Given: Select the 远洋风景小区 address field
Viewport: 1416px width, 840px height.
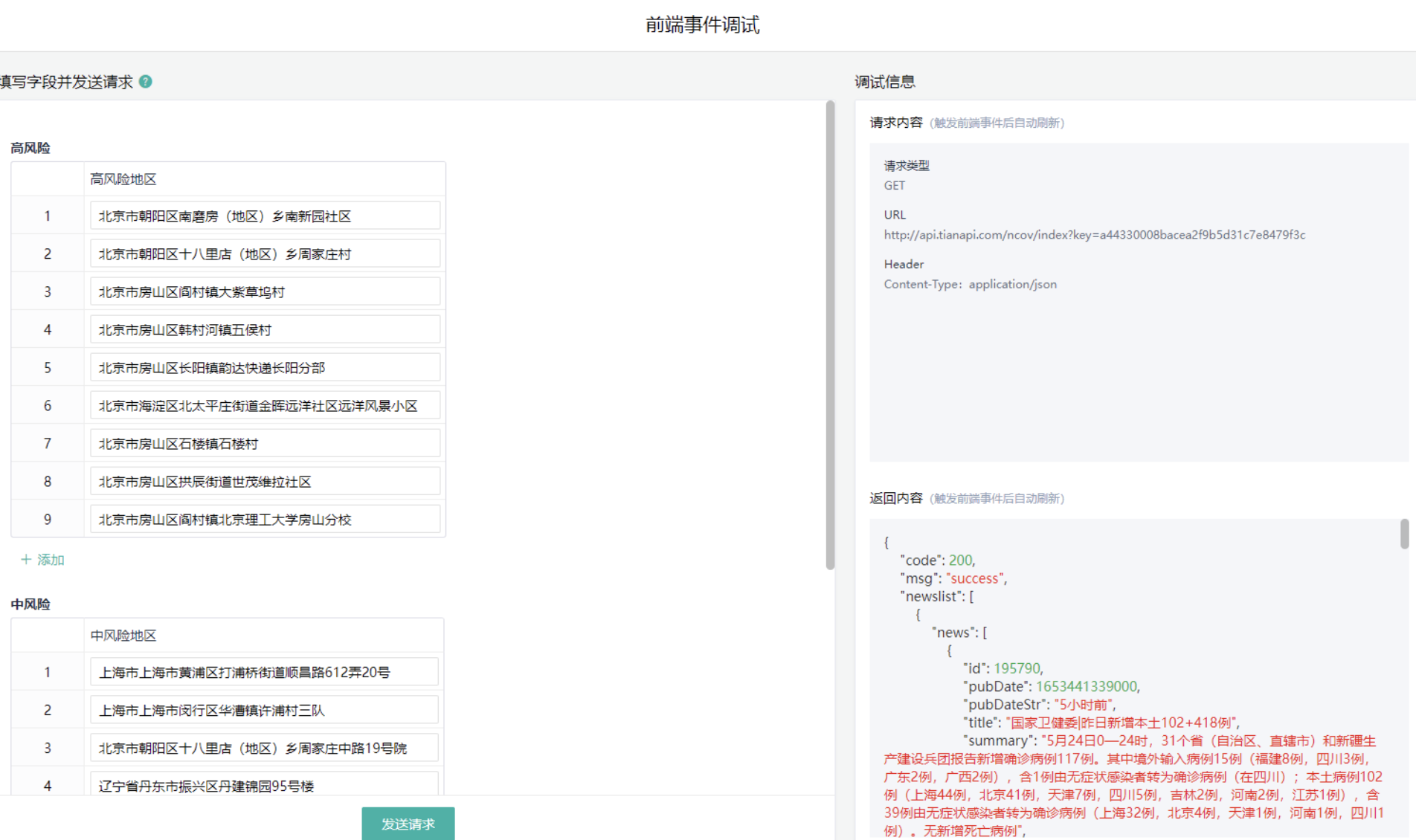Looking at the screenshot, I should [265, 406].
